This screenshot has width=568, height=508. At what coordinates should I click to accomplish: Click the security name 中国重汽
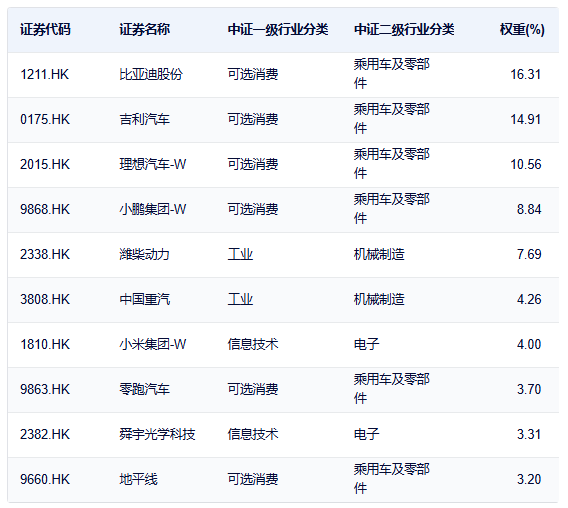click(145, 299)
